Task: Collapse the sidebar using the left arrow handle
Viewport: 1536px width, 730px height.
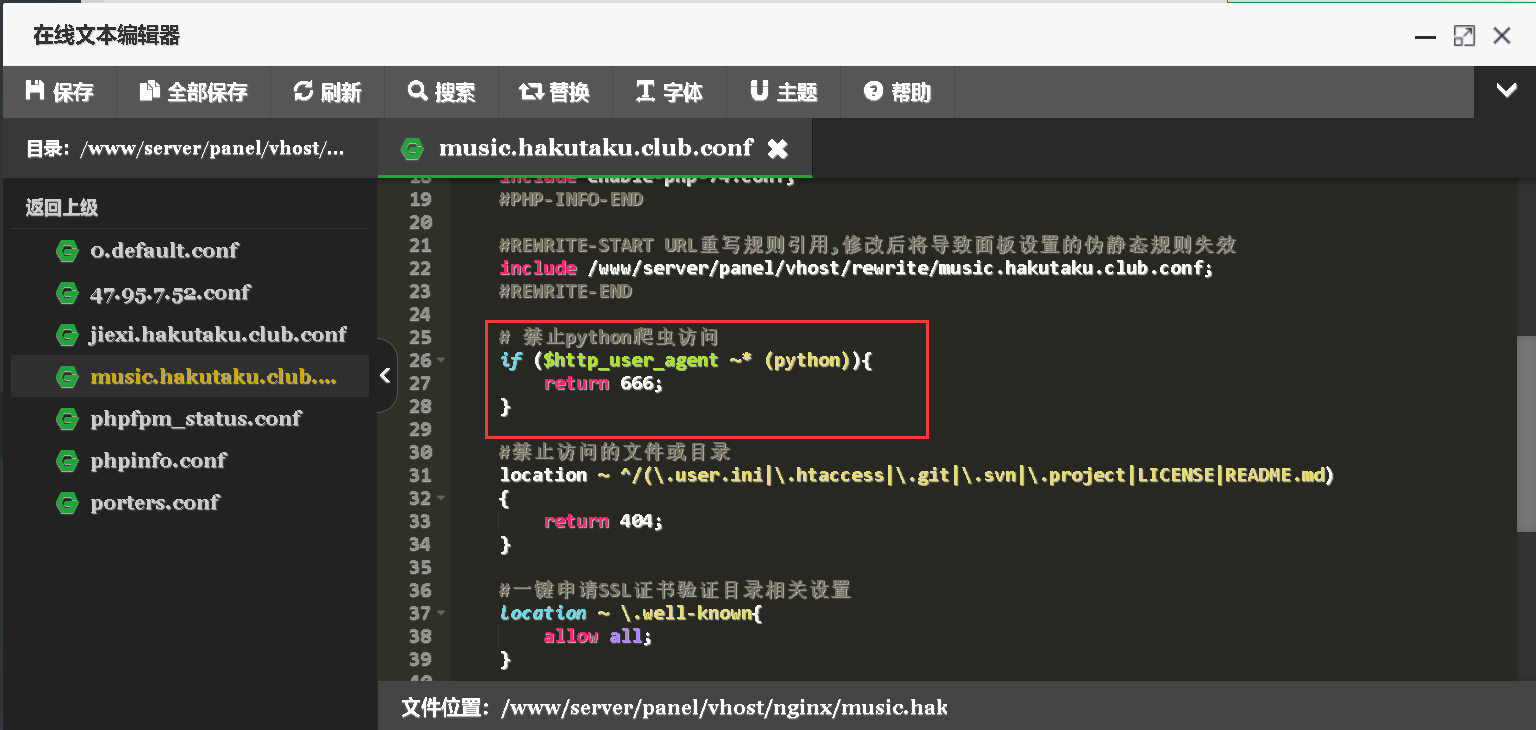Action: click(x=385, y=376)
